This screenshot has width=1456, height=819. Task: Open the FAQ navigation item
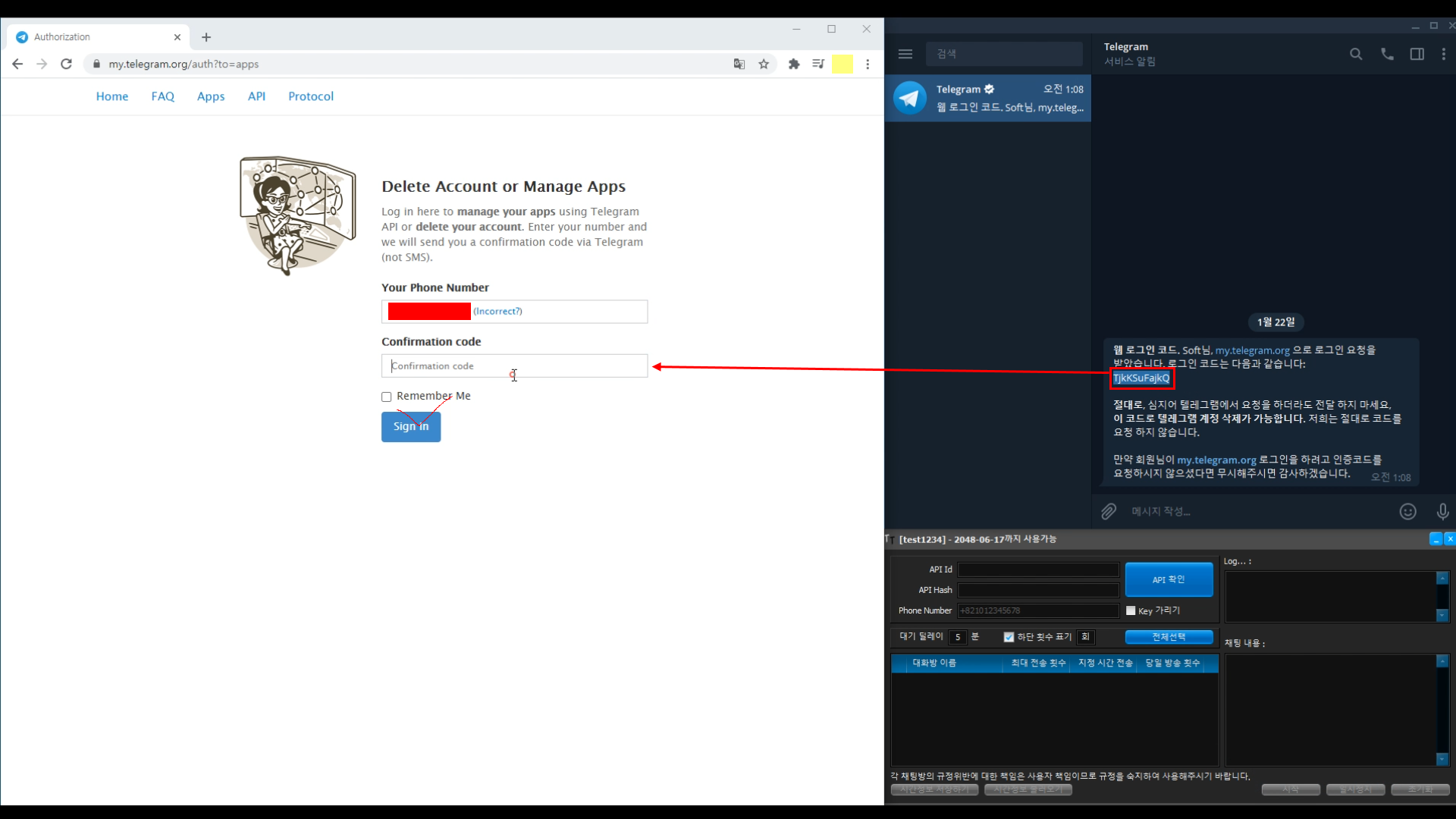click(162, 96)
